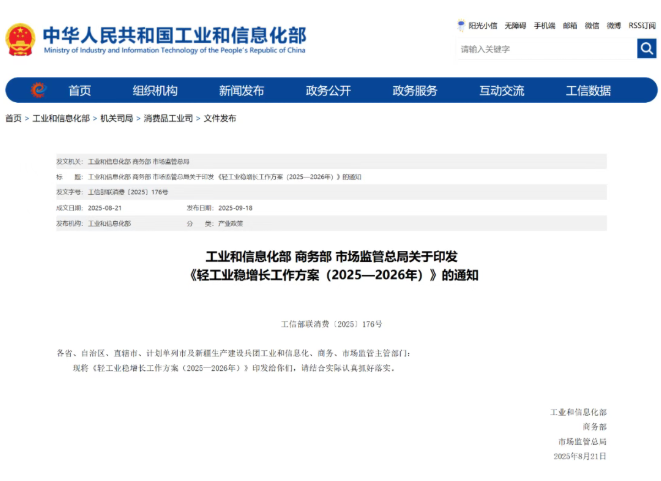Screen dimensions: 661x481
Task: Click the national emblem logo
Action: 20,39
